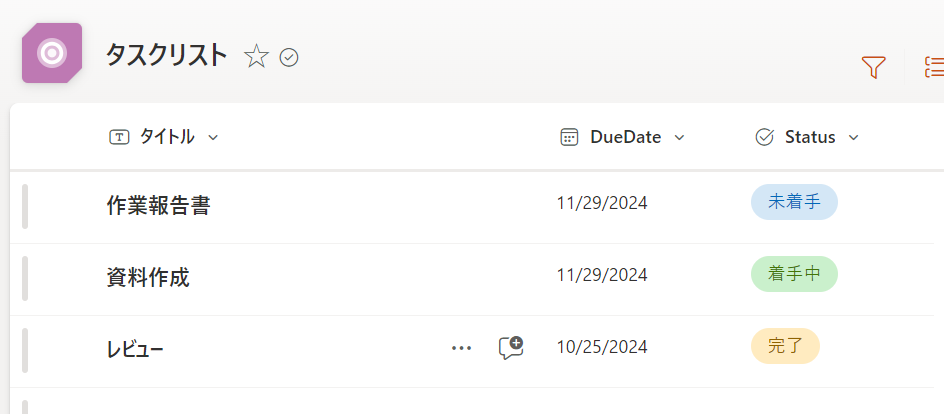Click the pink Task List app icon

(x=52, y=52)
